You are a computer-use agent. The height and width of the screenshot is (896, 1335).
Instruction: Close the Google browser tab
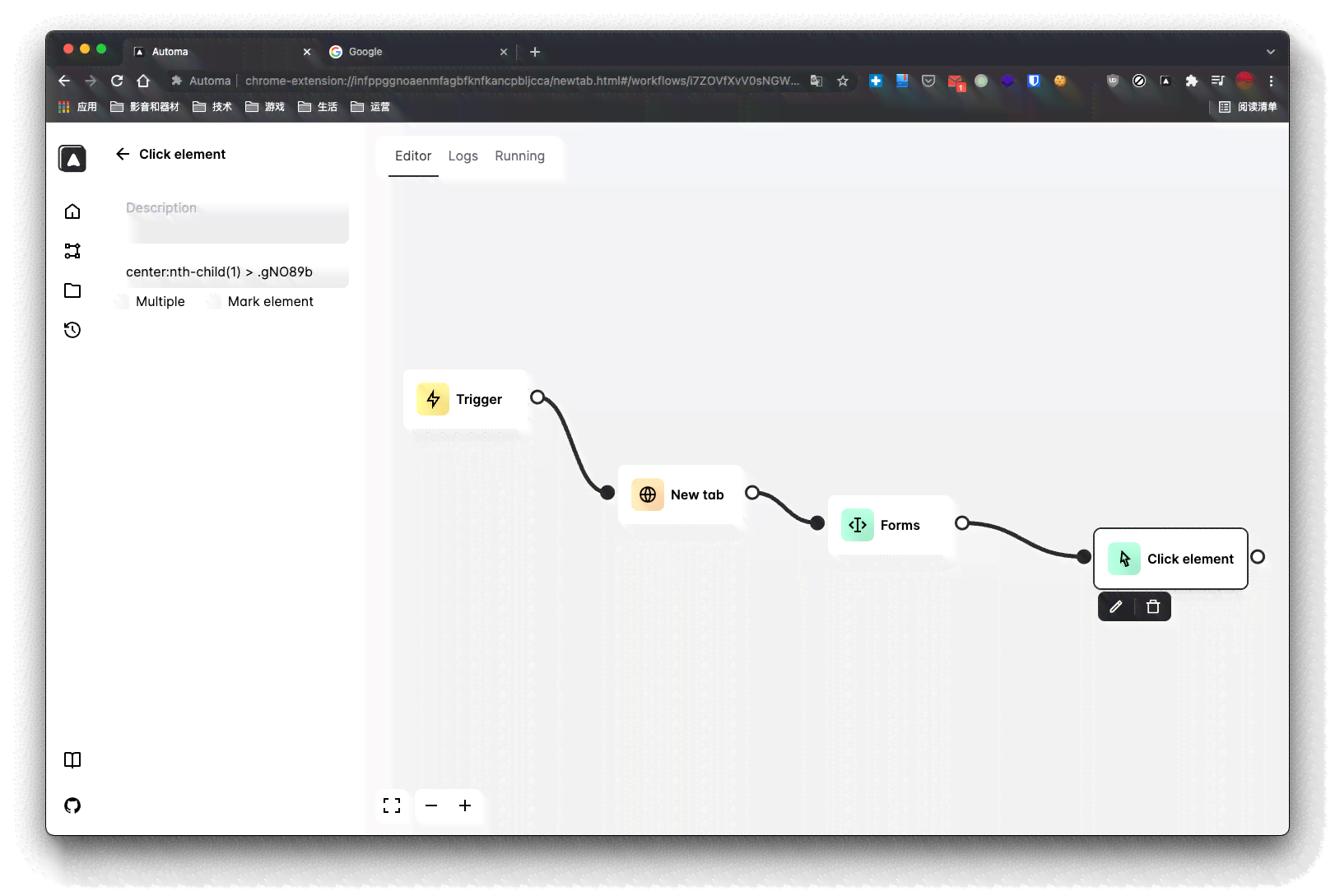point(504,52)
